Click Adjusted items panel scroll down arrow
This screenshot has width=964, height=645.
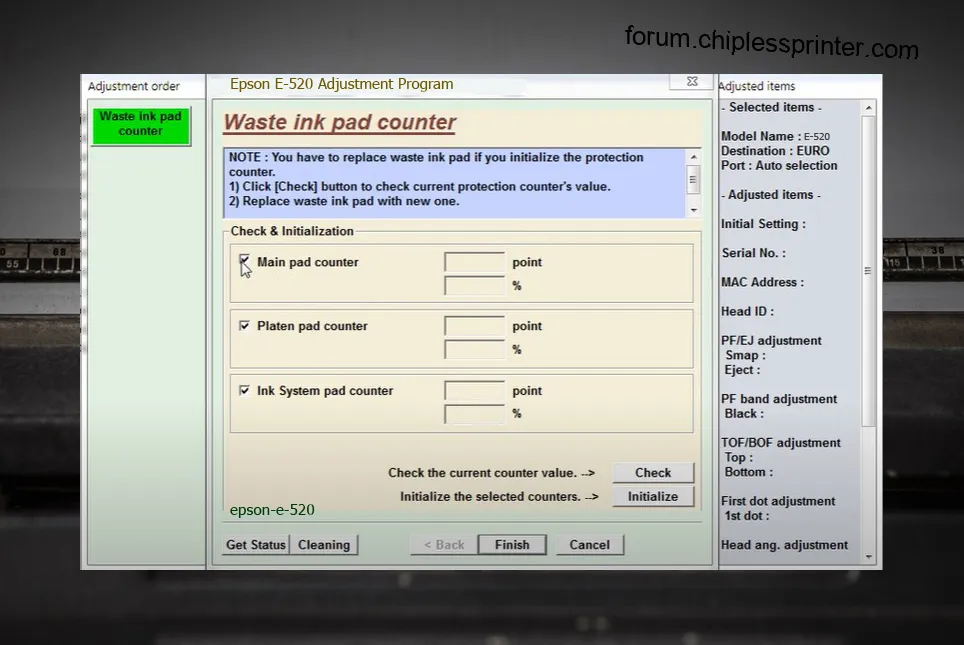tap(868, 556)
